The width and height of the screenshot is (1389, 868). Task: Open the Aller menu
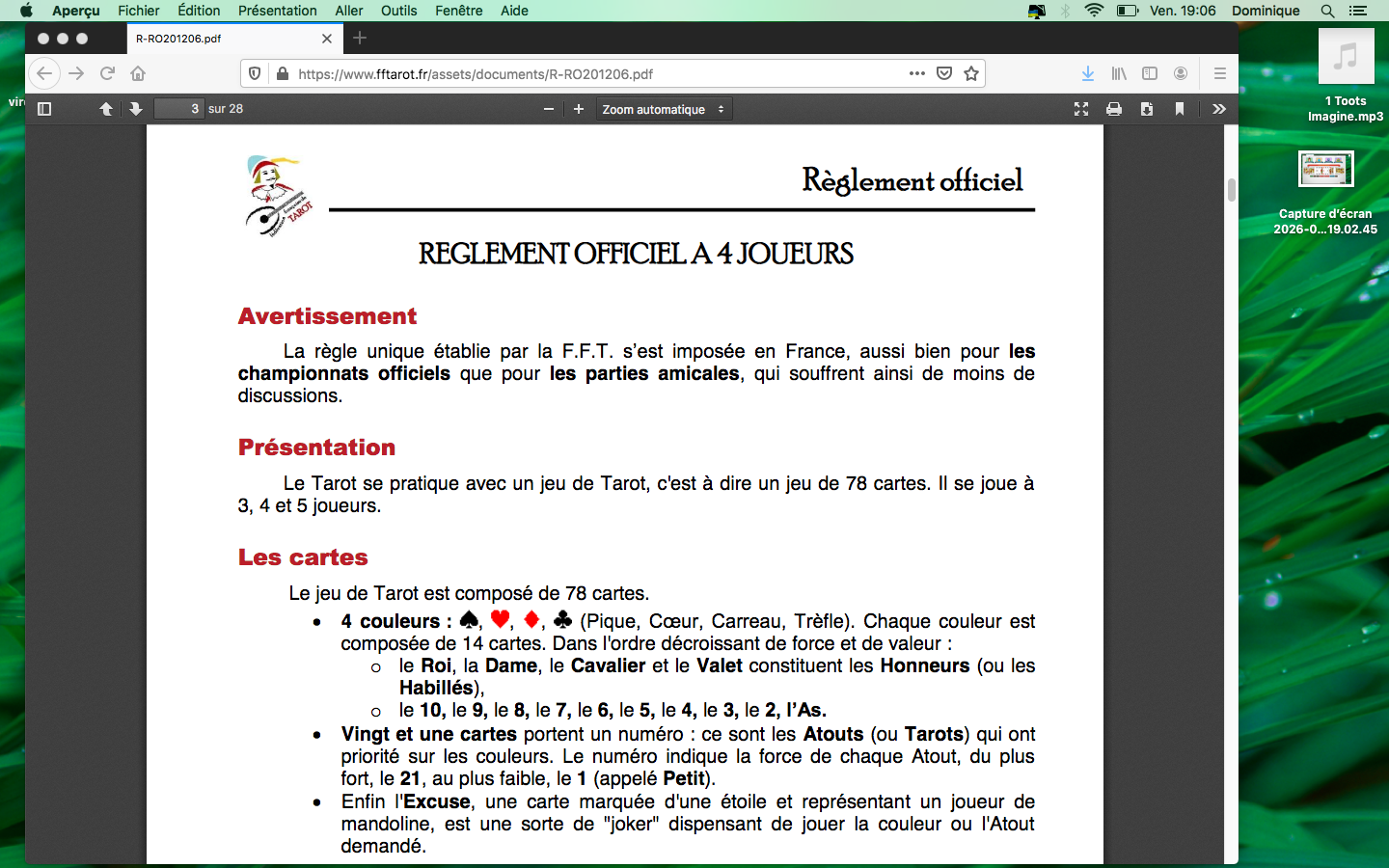[x=349, y=11]
